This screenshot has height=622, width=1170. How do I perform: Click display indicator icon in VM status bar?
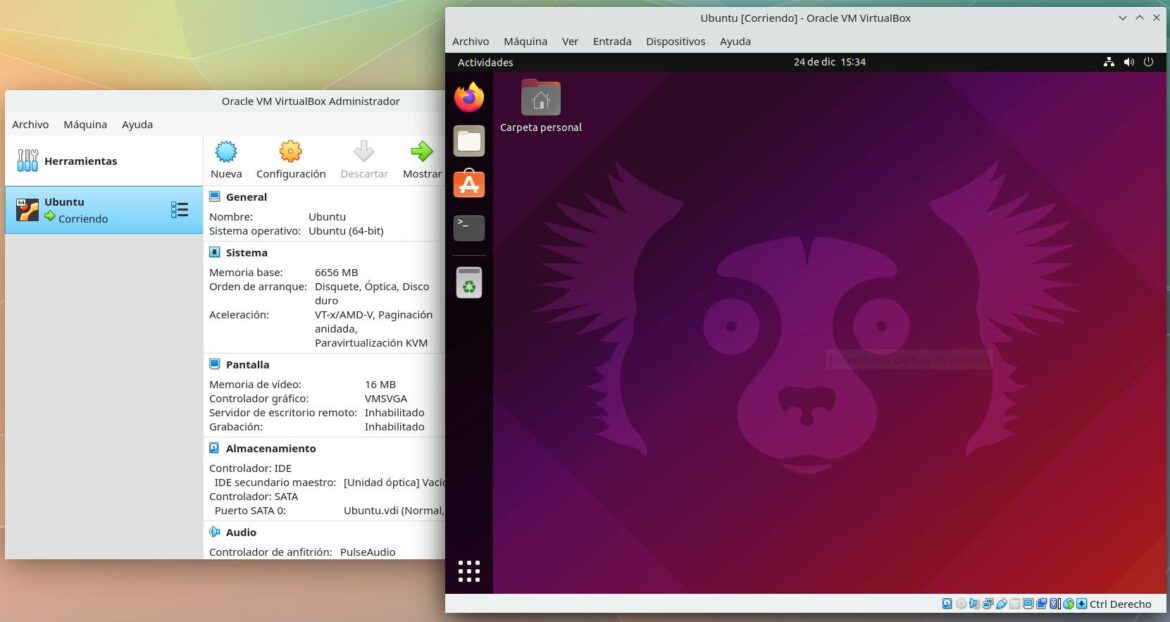coord(1028,604)
